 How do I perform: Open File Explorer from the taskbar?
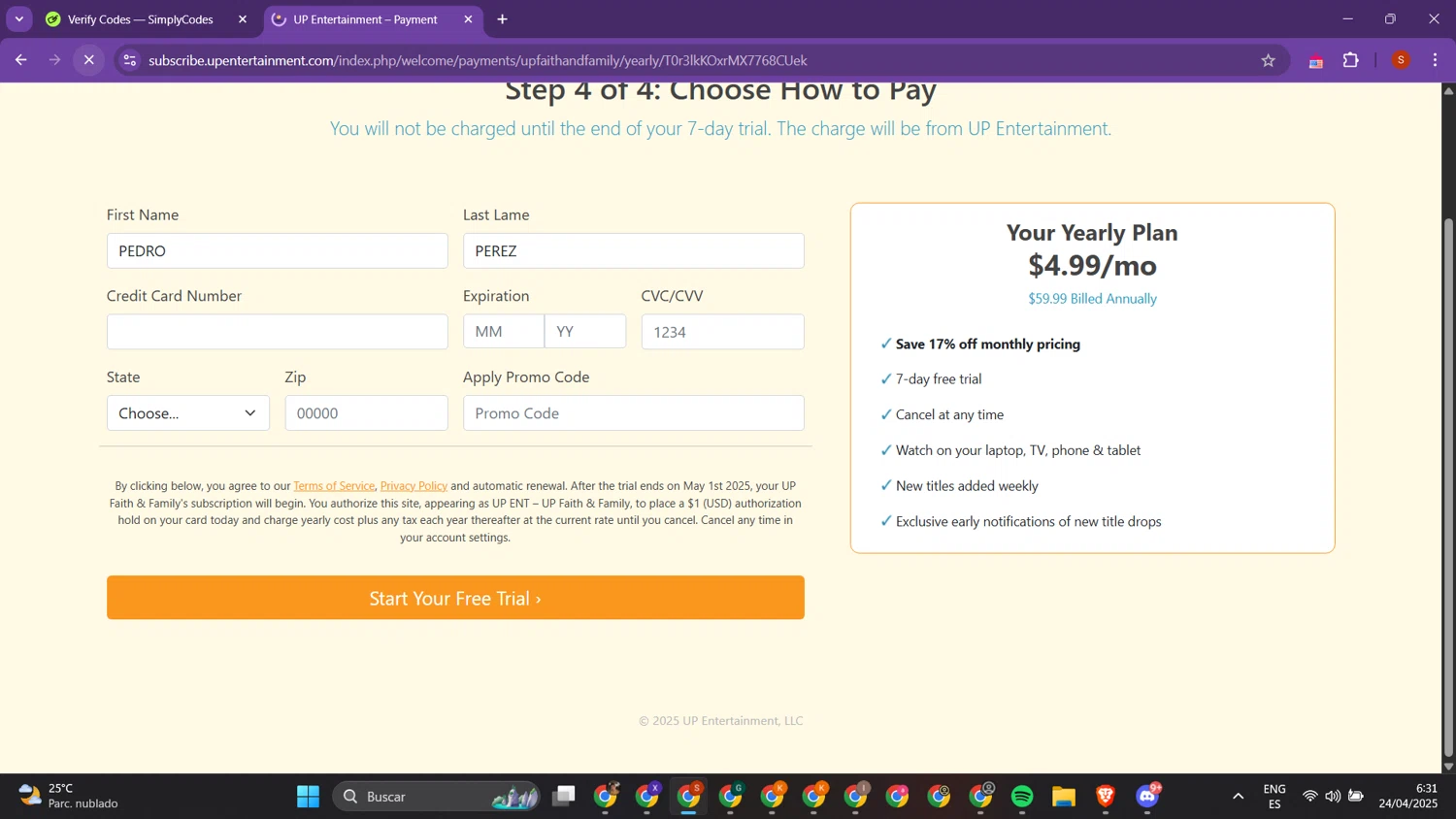click(1064, 797)
